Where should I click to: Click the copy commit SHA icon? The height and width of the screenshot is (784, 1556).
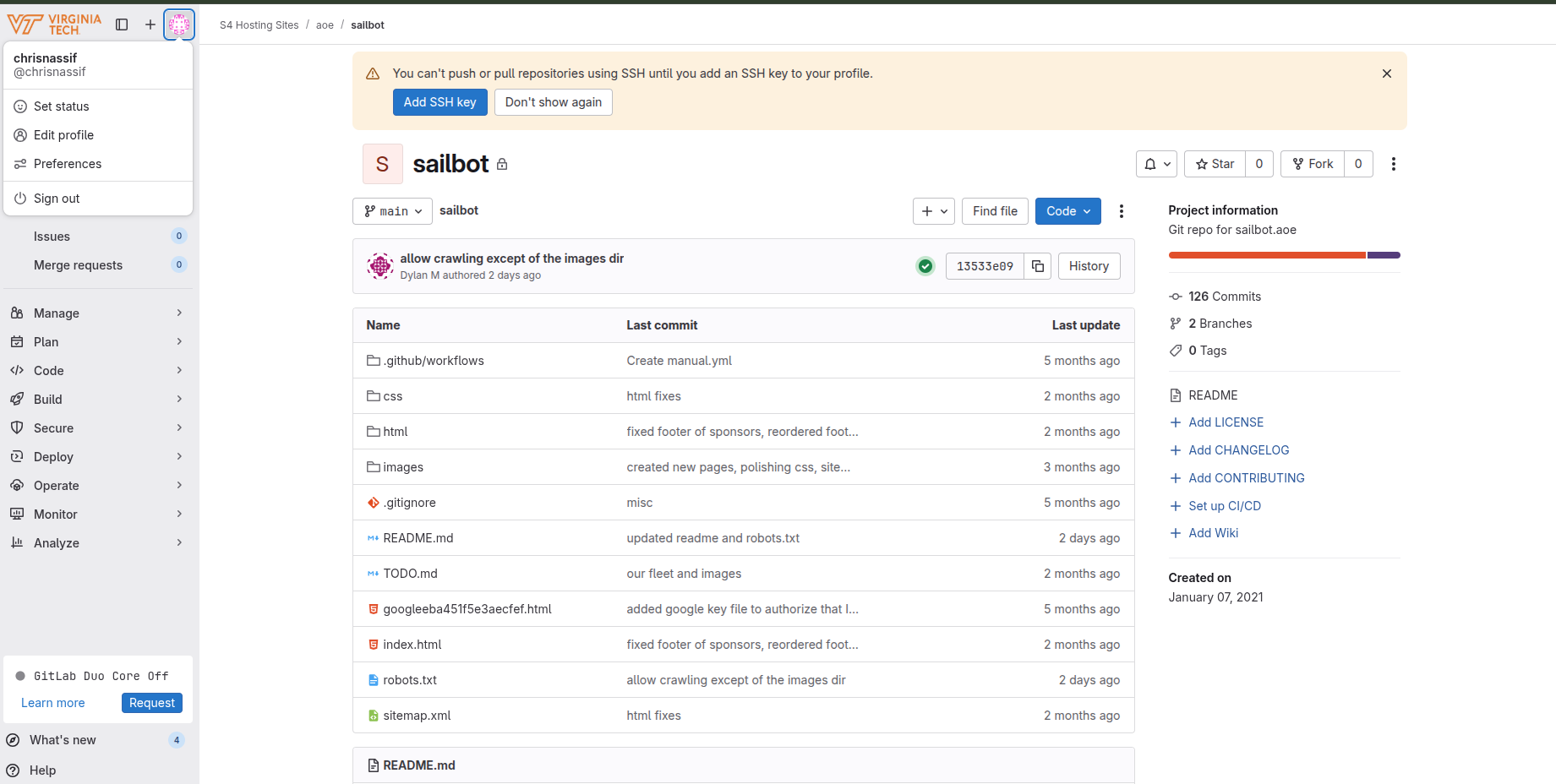point(1038,266)
